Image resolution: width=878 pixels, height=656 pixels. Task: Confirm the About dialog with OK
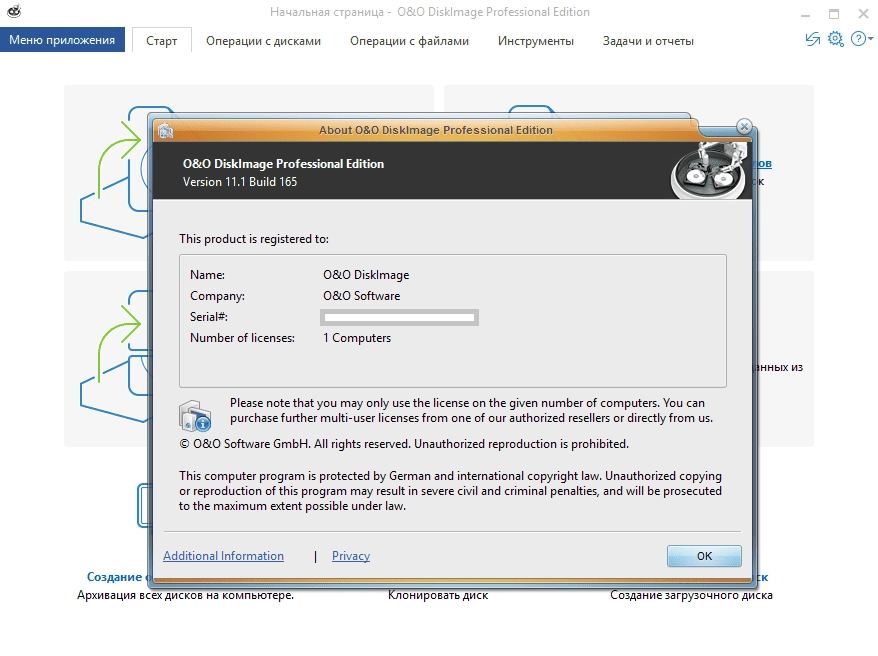(704, 556)
